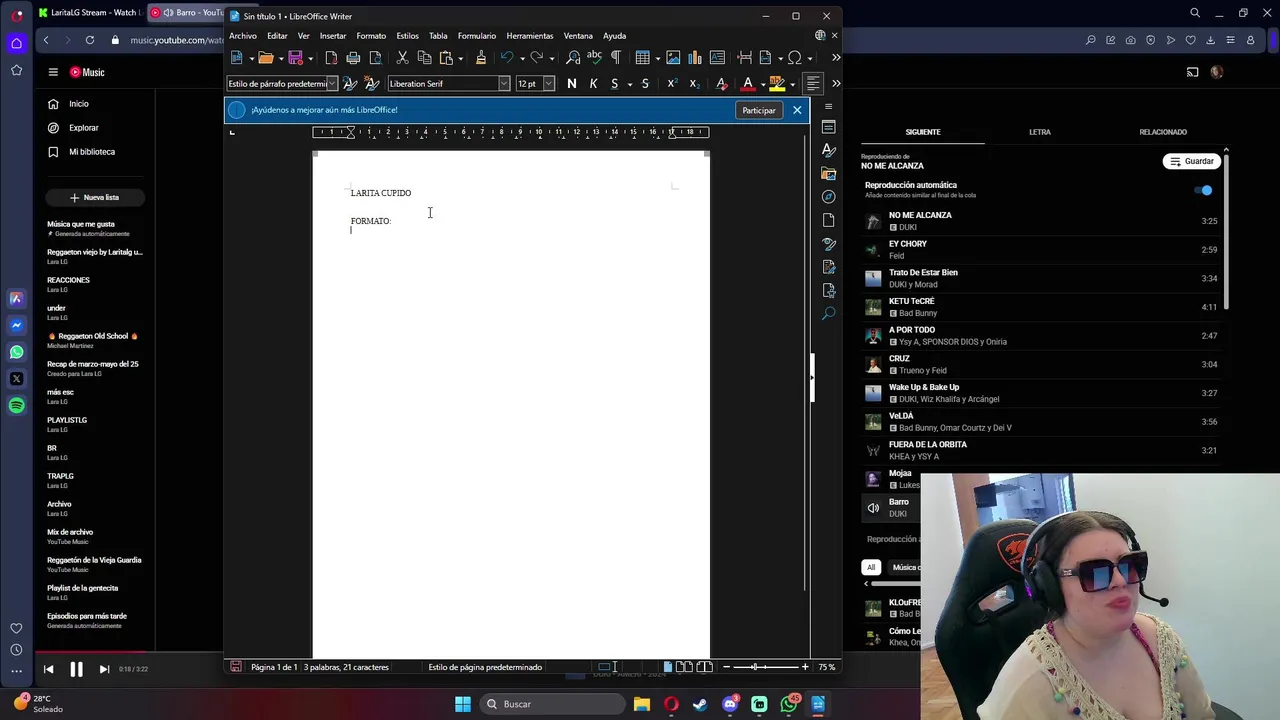This screenshot has height=720, width=1280.
Task: Click Nueva lista in YouTube Music sidebar
Action: click(94, 198)
